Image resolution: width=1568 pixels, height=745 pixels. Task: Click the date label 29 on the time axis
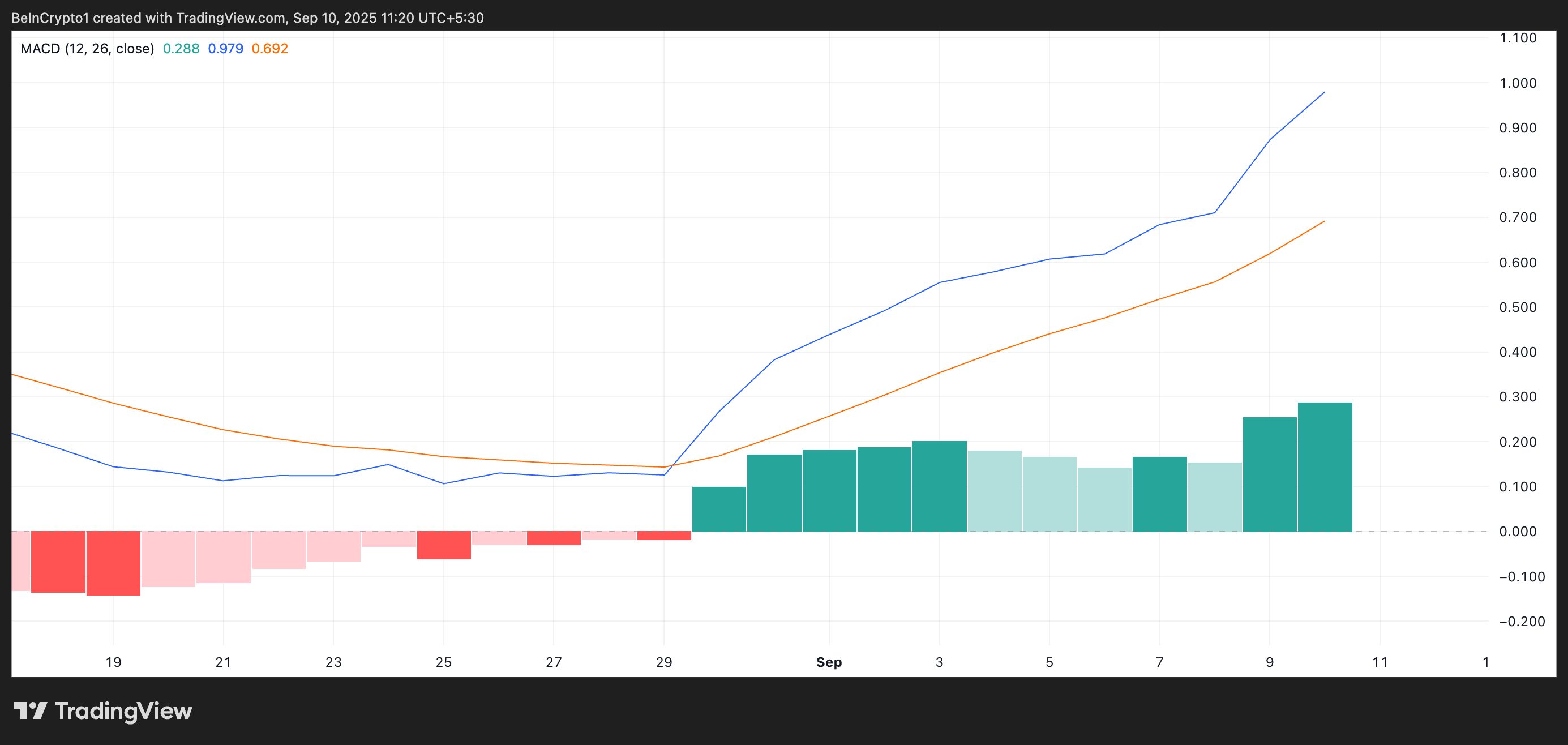pos(663,662)
